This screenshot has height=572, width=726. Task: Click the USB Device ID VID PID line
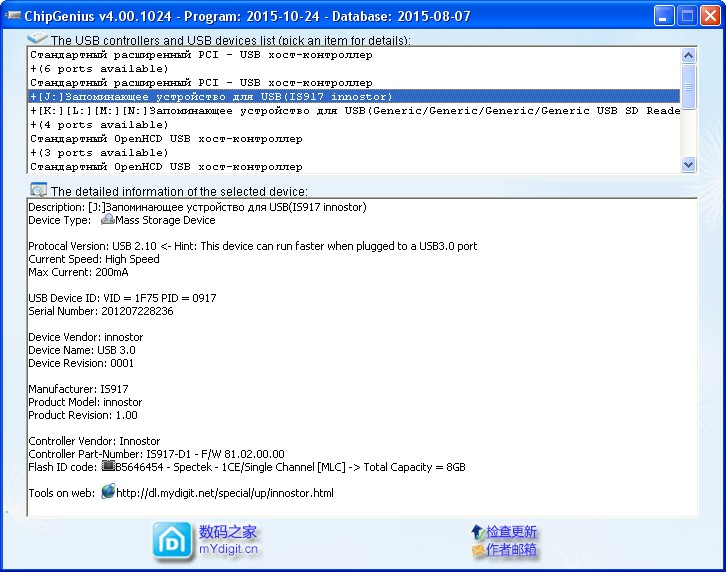122,298
